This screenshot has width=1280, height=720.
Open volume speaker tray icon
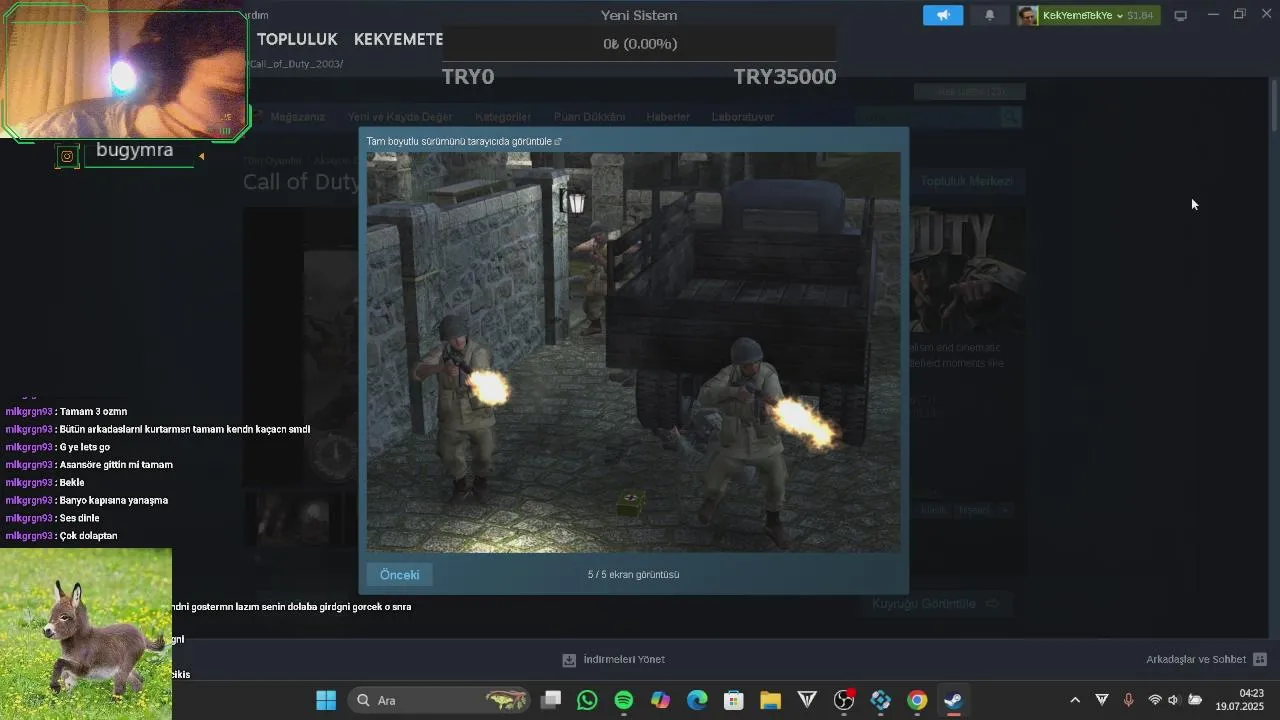click(1174, 700)
